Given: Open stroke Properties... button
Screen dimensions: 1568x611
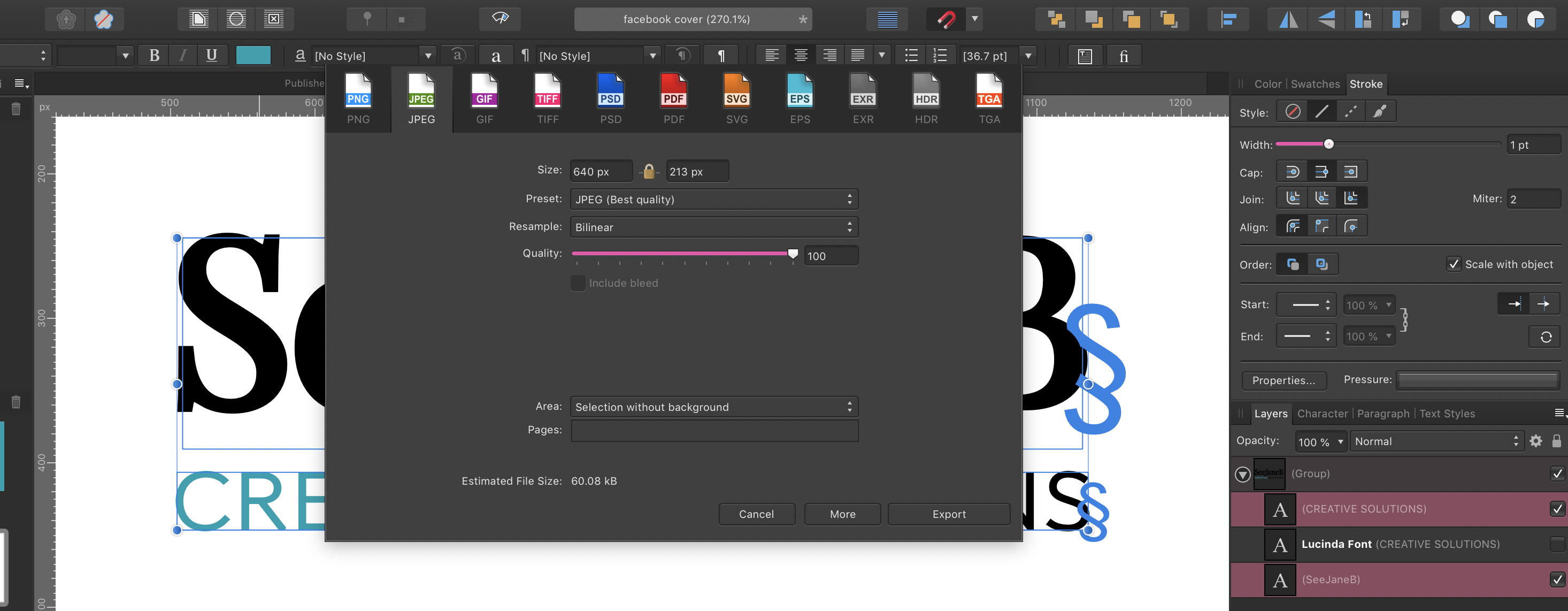Looking at the screenshot, I should [1283, 380].
